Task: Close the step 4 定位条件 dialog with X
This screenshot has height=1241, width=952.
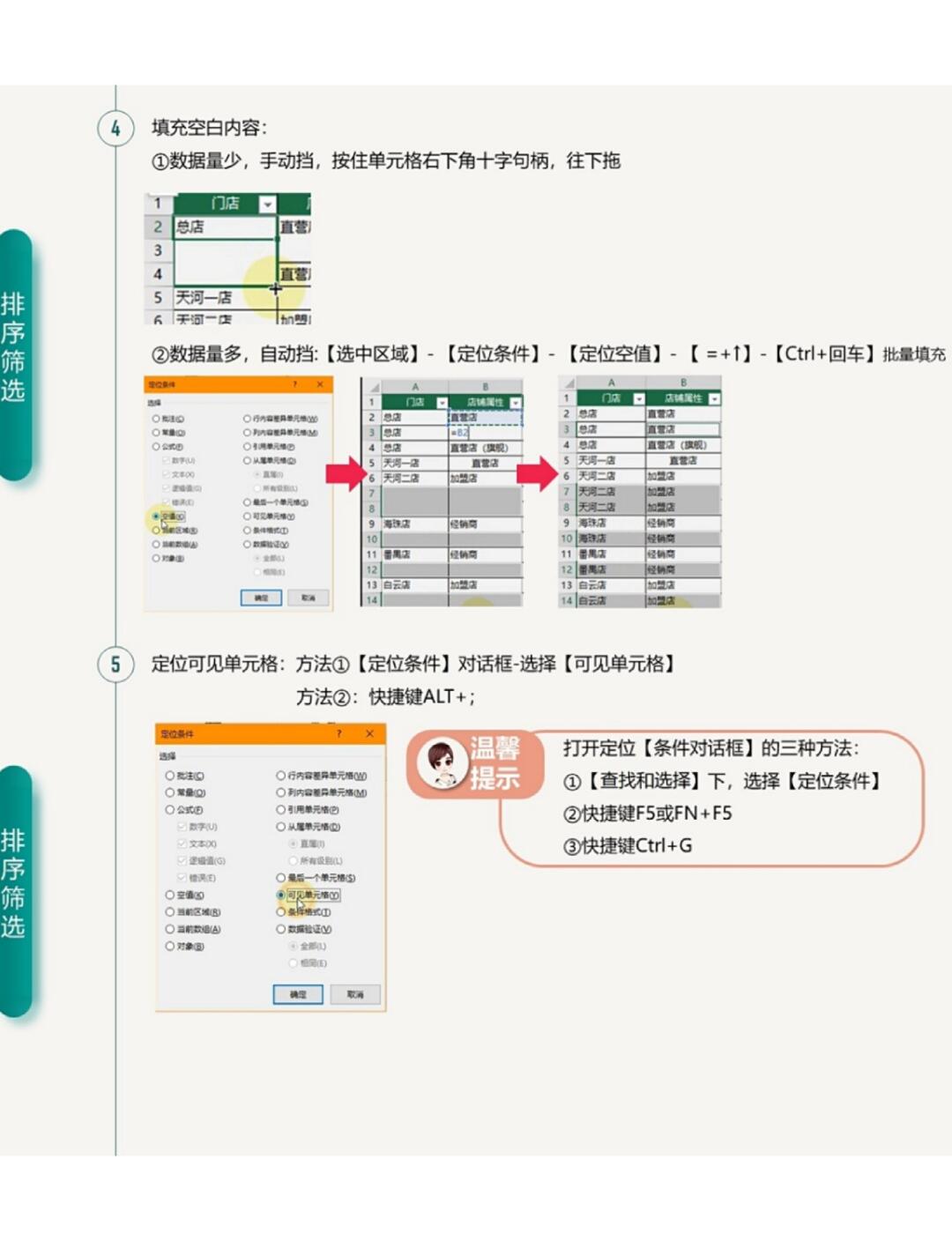Action: tap(320, 384)
